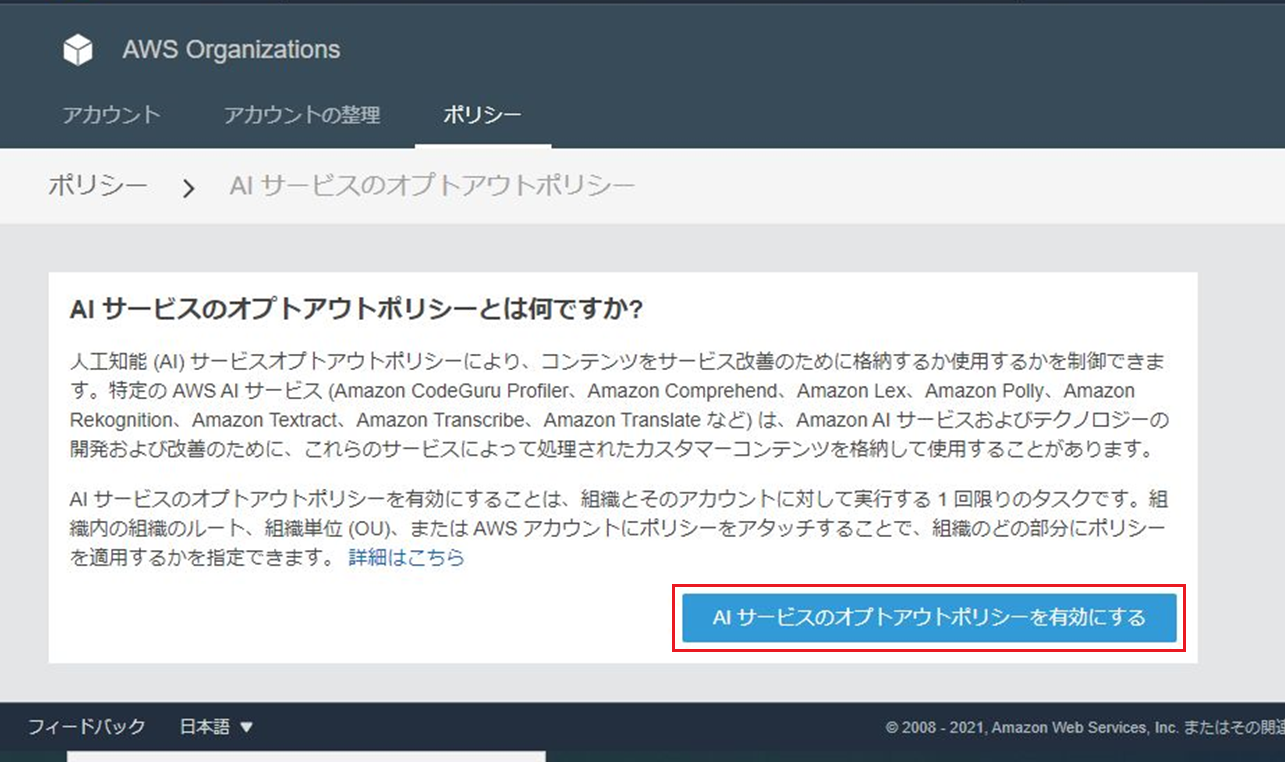Click the AWS Organizations title text
This screenshot has height=762, width=1285.
pyautogui.click(x=231, y=50)
